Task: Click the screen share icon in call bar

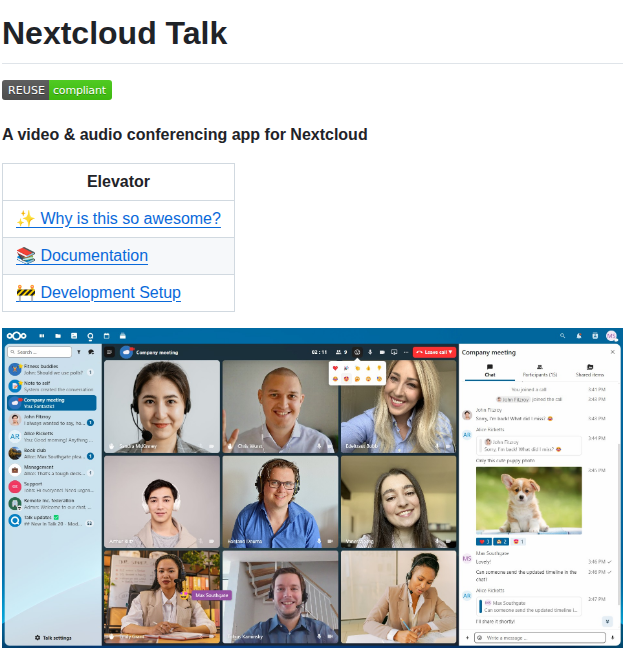Action: point(394,352)
